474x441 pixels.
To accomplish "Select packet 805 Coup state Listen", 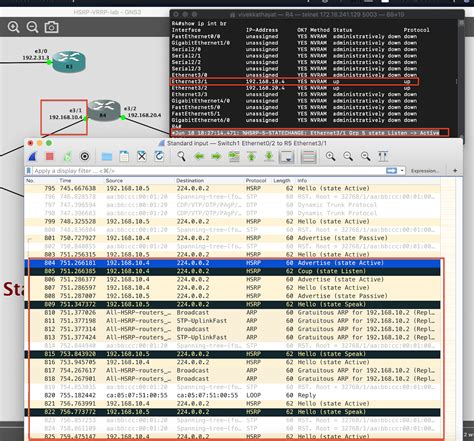I will click(x=232, y=271).
